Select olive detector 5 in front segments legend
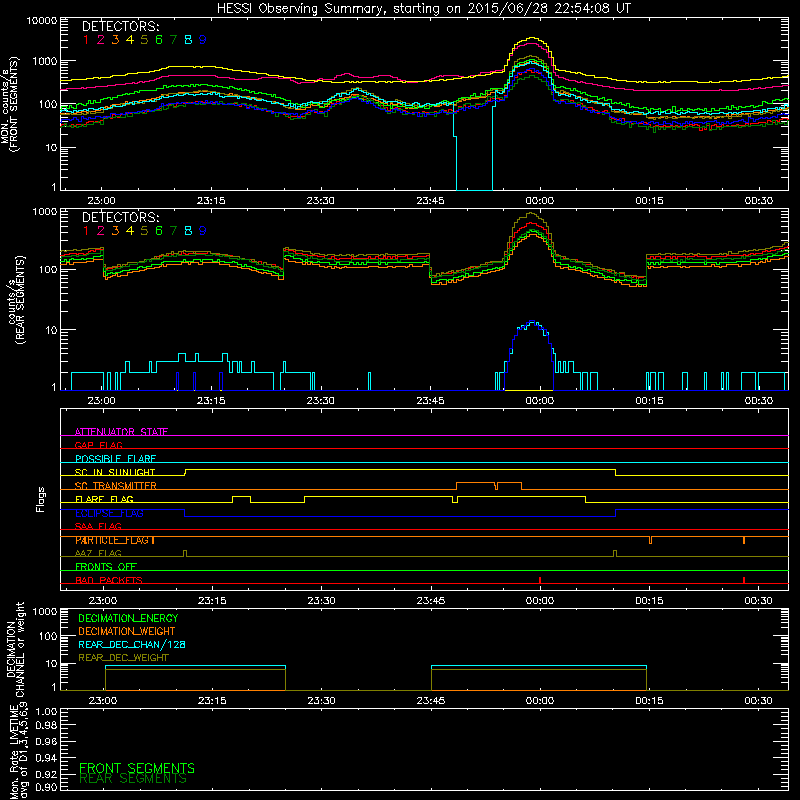The image size is (800, 800). 144,40
